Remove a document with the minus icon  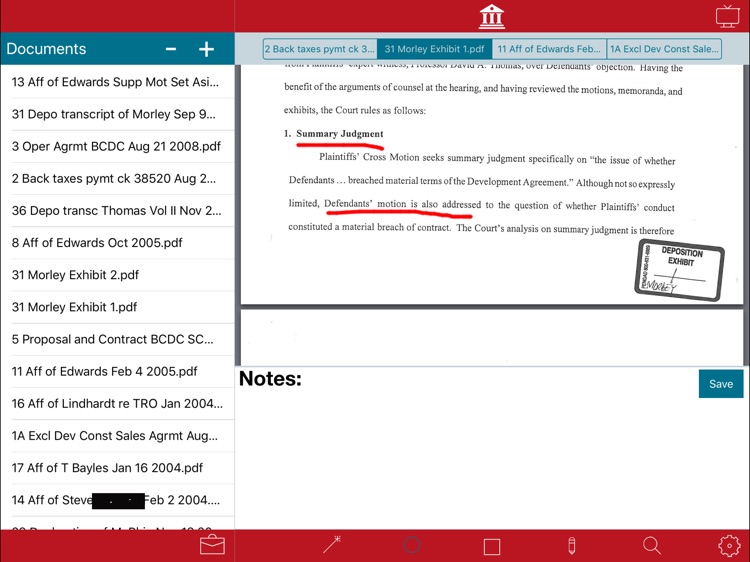point(171,49)
